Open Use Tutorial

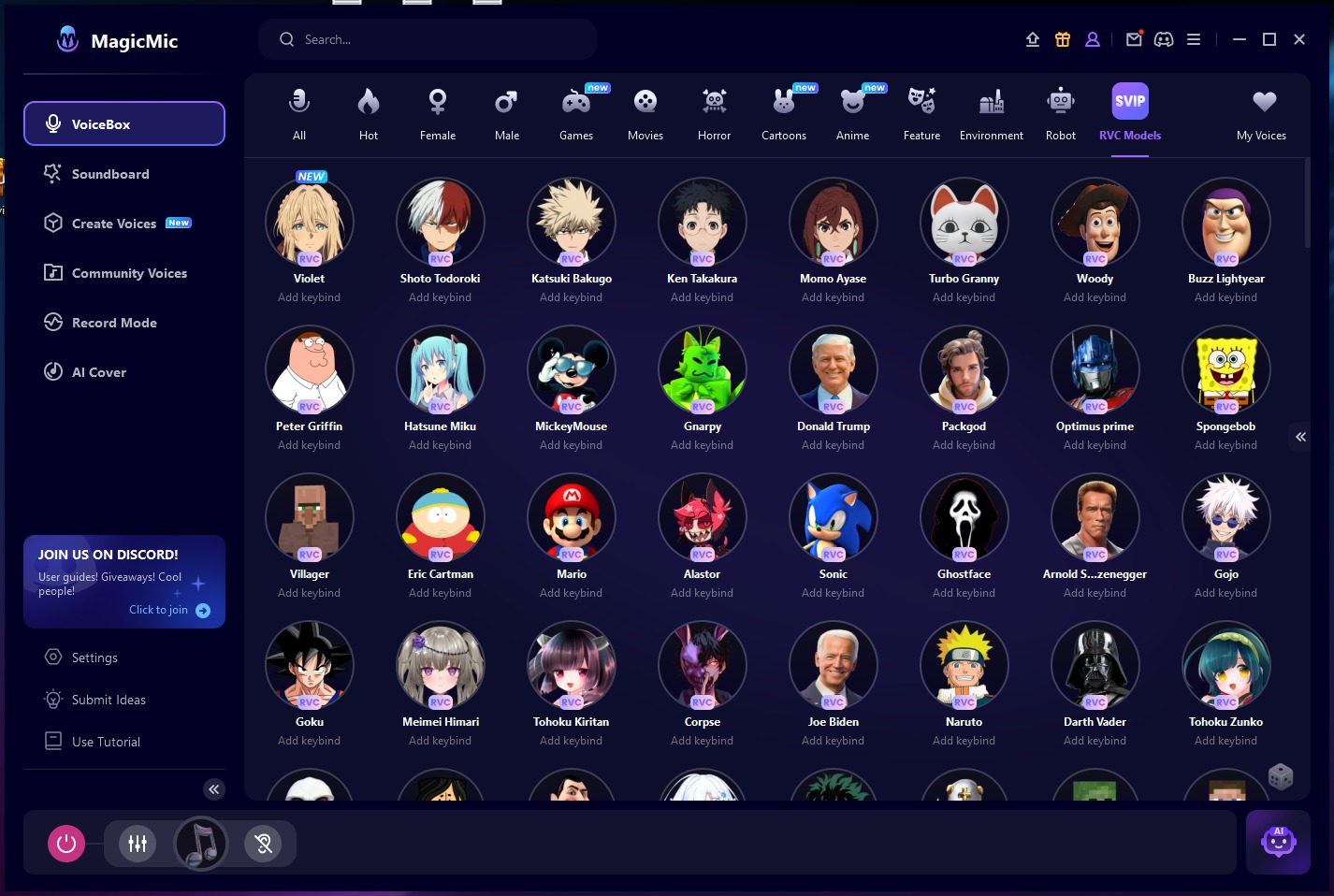93,742
